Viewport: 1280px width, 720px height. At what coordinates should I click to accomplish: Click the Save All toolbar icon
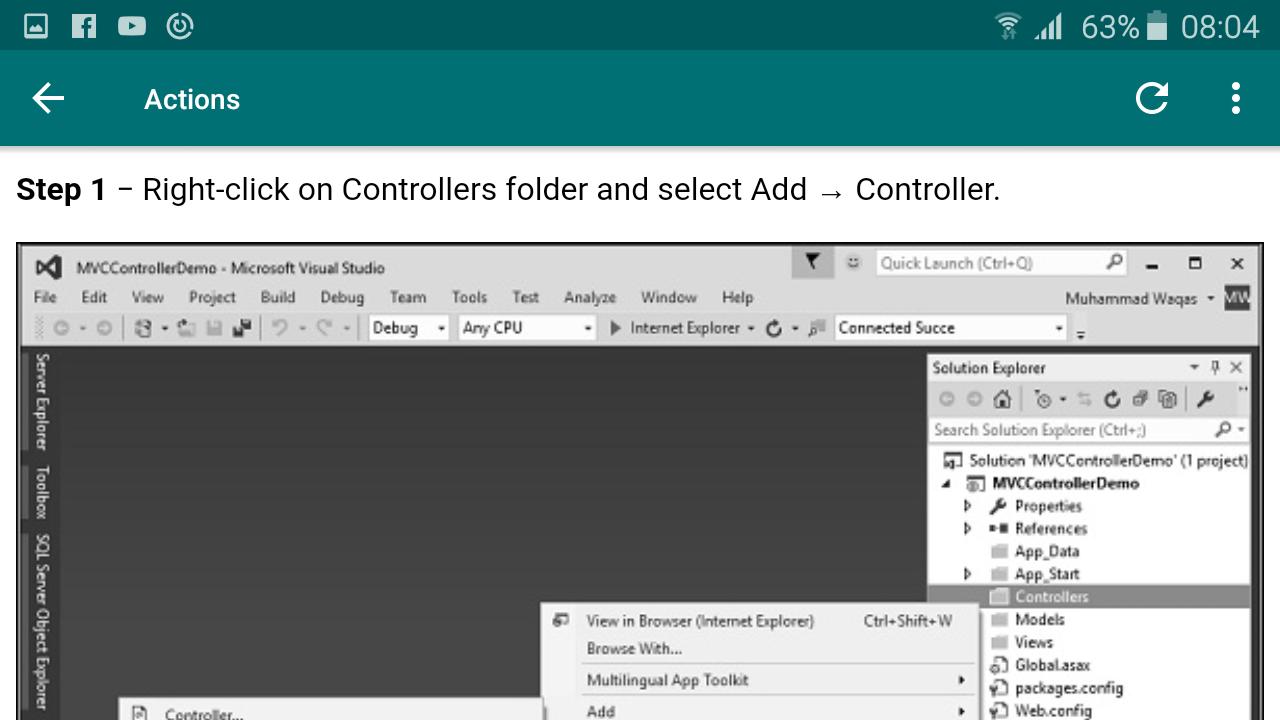(x=242, y=328)
